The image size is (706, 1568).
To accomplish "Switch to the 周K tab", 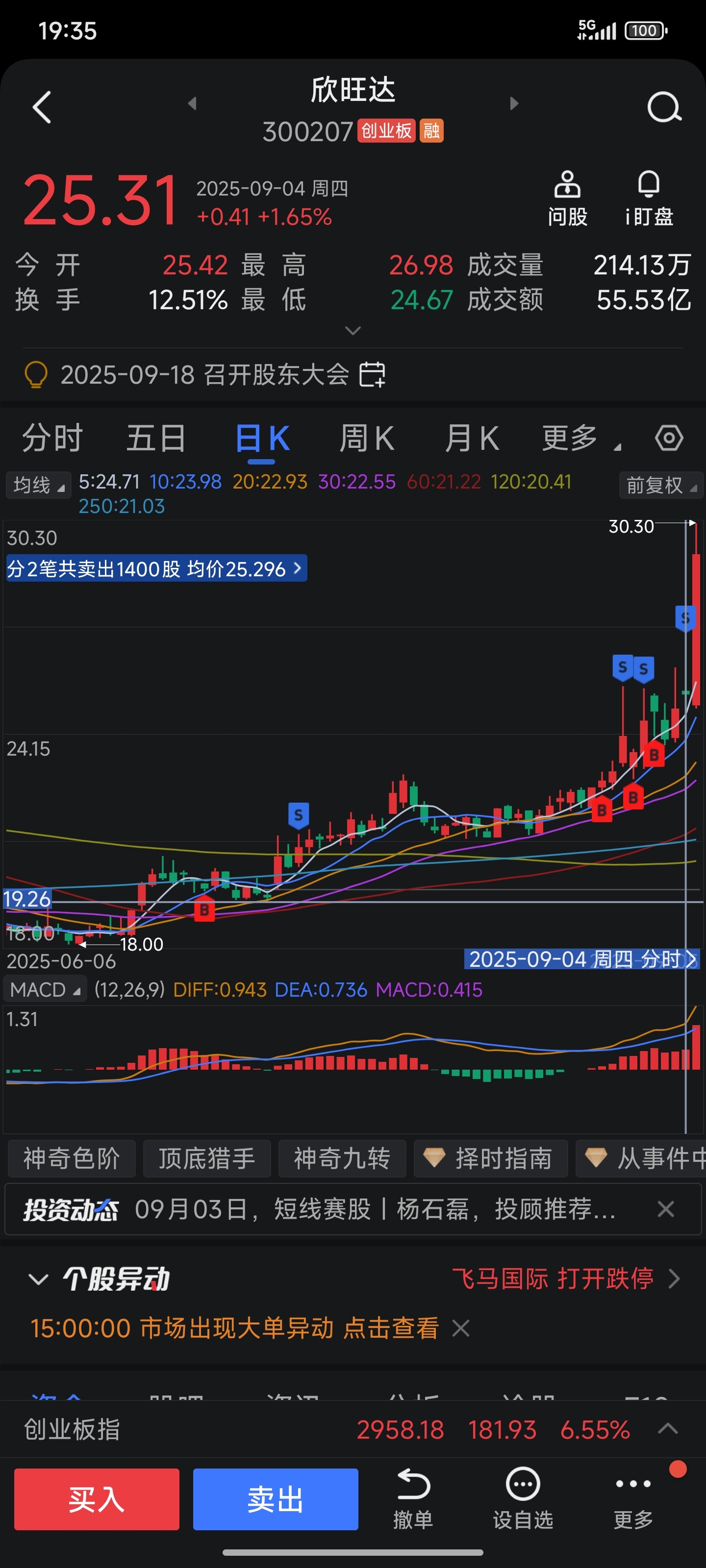I will point(367,438).
